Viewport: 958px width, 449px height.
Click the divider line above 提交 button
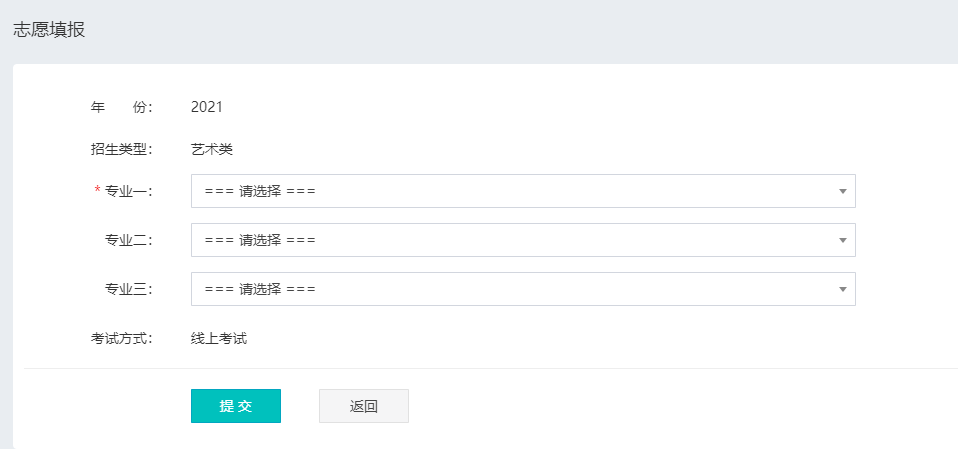point(490,368)
